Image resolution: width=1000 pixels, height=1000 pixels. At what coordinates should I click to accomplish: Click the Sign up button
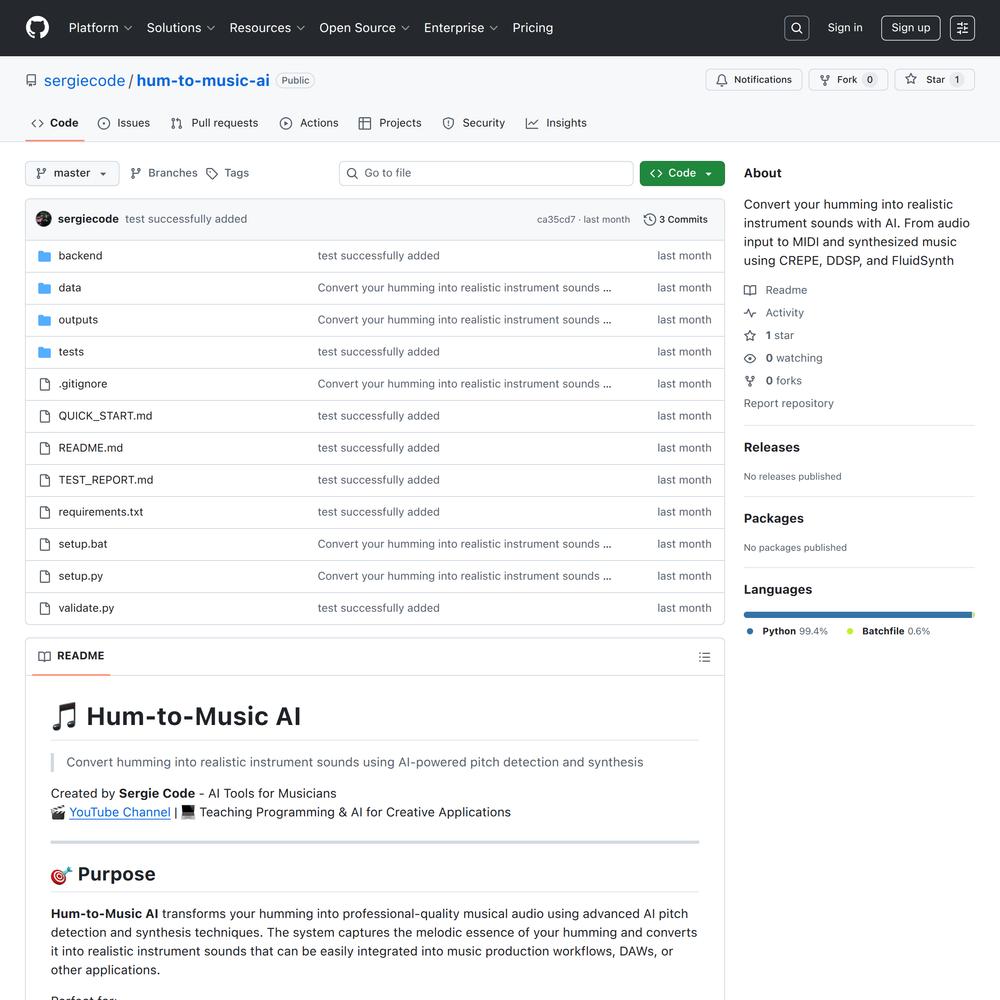coord(910,28)
